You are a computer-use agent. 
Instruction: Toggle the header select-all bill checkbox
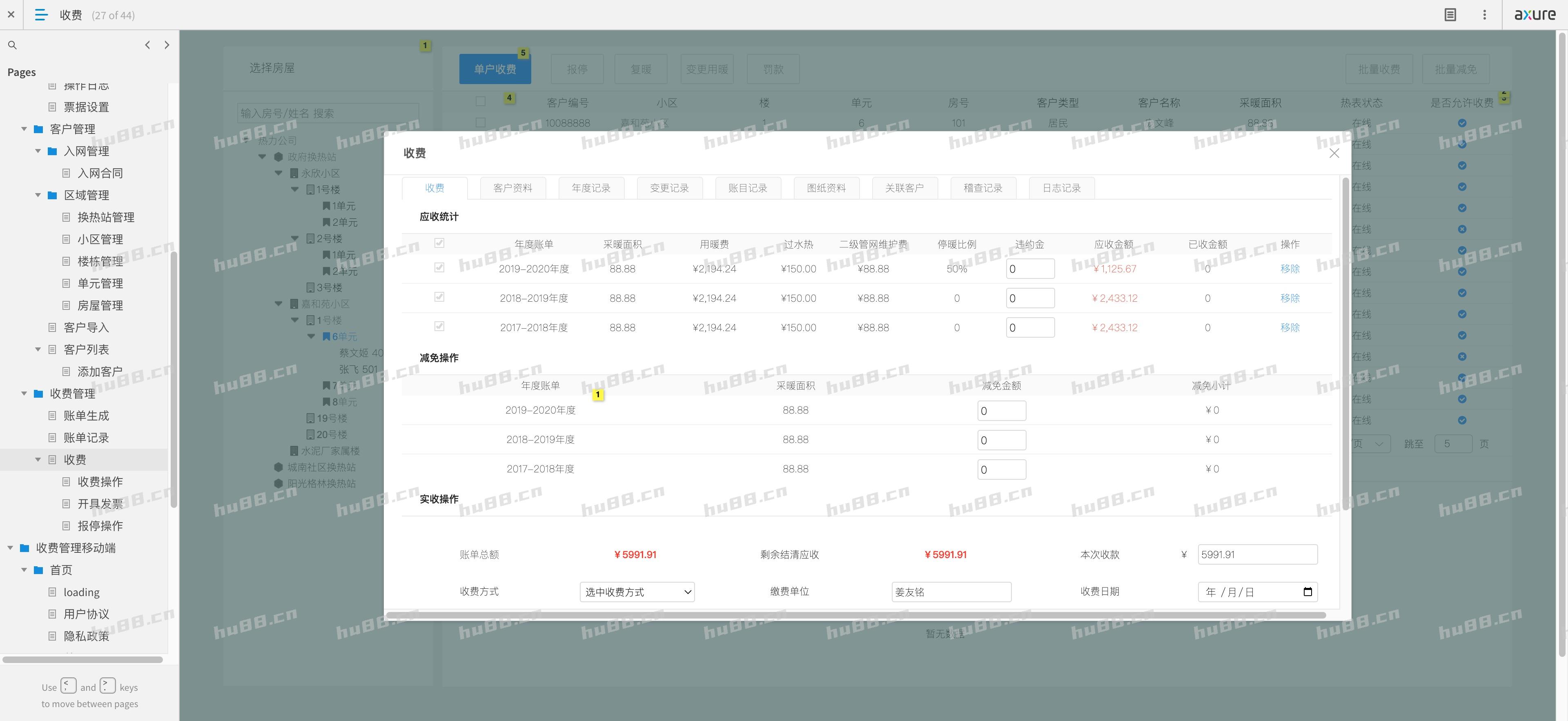pyautogui.click(x=439, y=243)
